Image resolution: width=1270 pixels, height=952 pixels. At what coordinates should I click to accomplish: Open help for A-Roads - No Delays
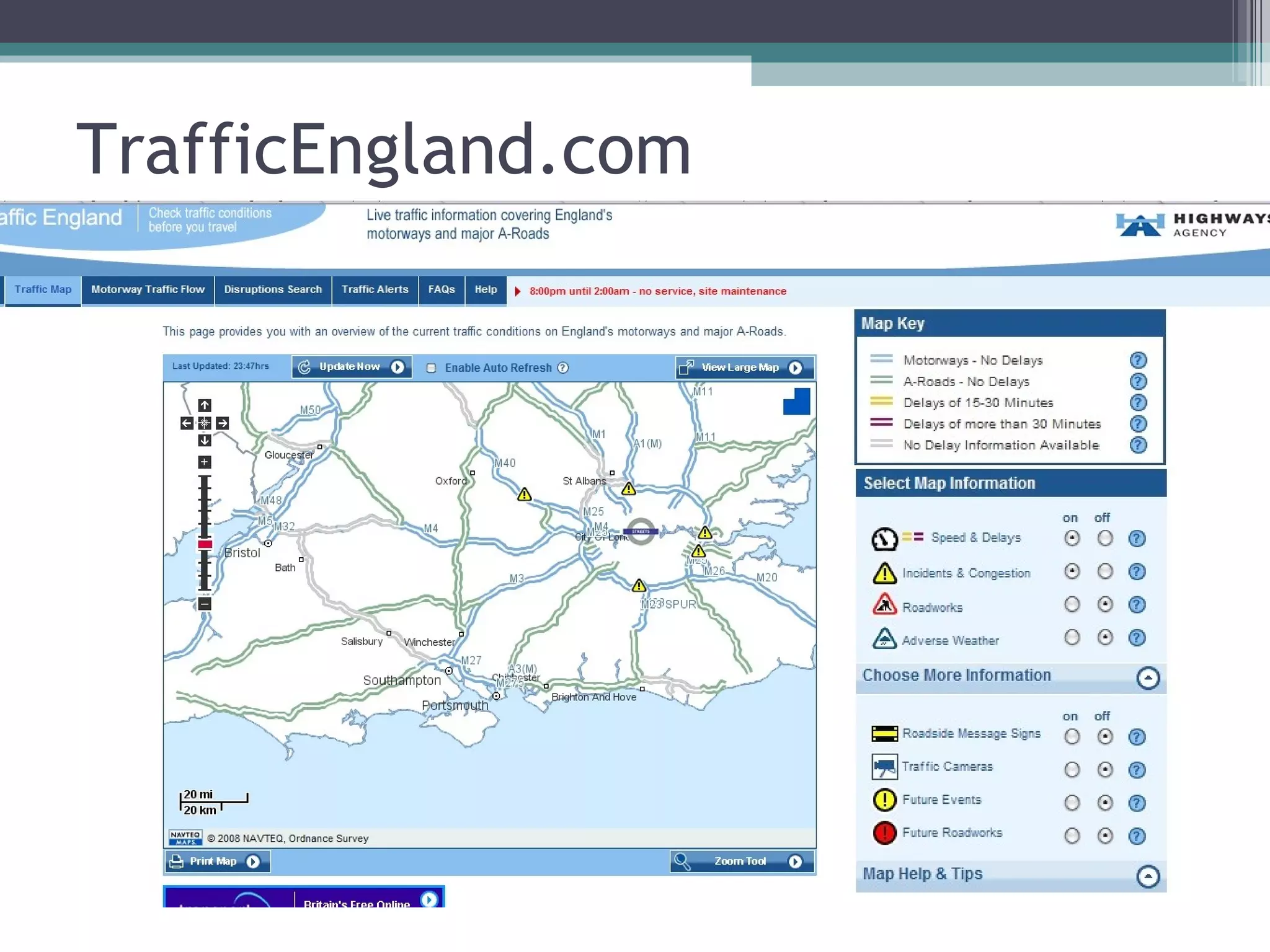tap(1138, 381)
